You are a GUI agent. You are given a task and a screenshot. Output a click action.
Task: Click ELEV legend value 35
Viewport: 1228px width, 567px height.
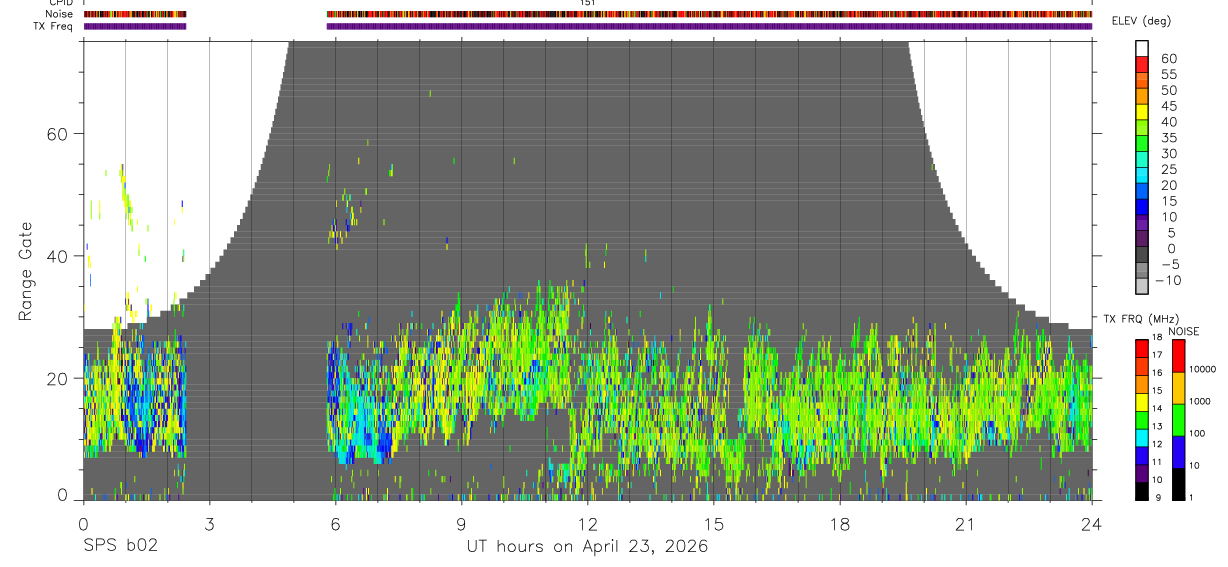(x=1169, y=138)
